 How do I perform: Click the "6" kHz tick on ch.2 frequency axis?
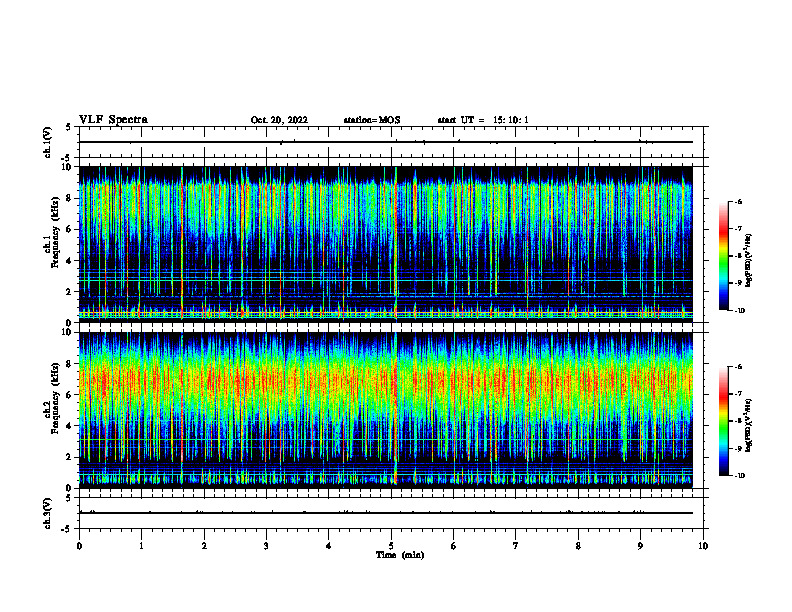point(70,395)
